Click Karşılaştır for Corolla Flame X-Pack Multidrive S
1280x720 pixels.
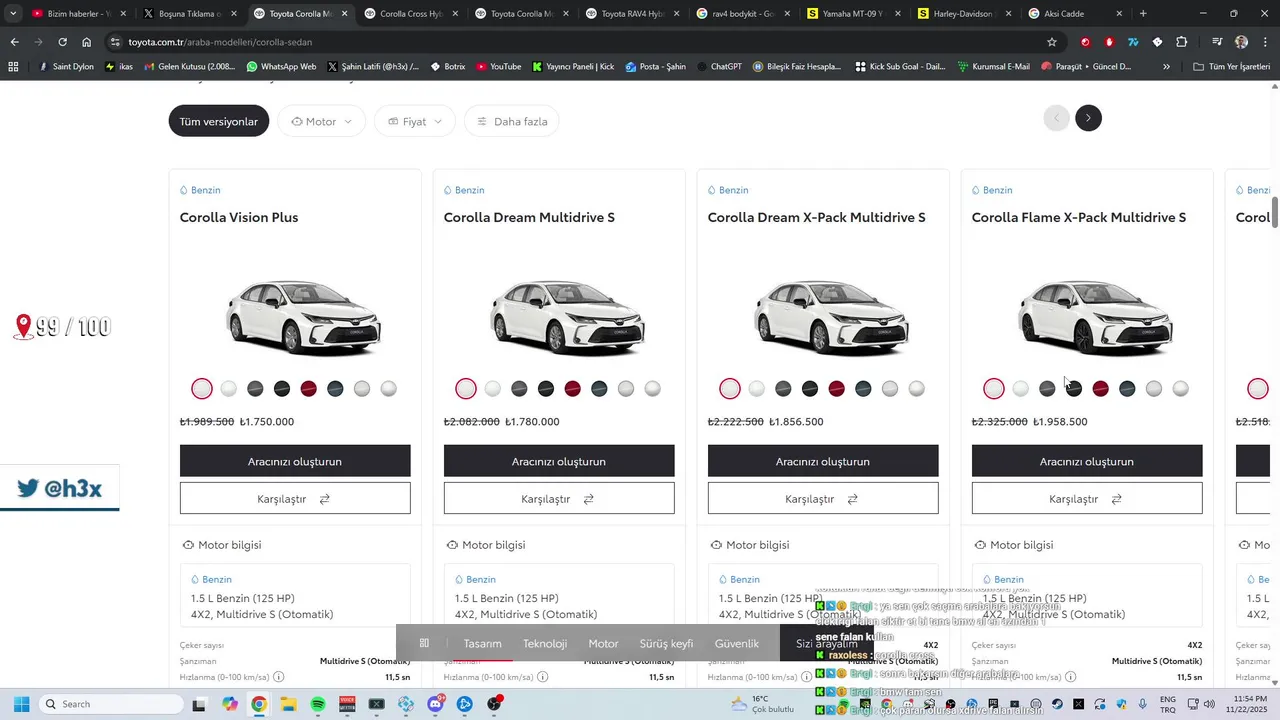click(x=1087, y=498)
